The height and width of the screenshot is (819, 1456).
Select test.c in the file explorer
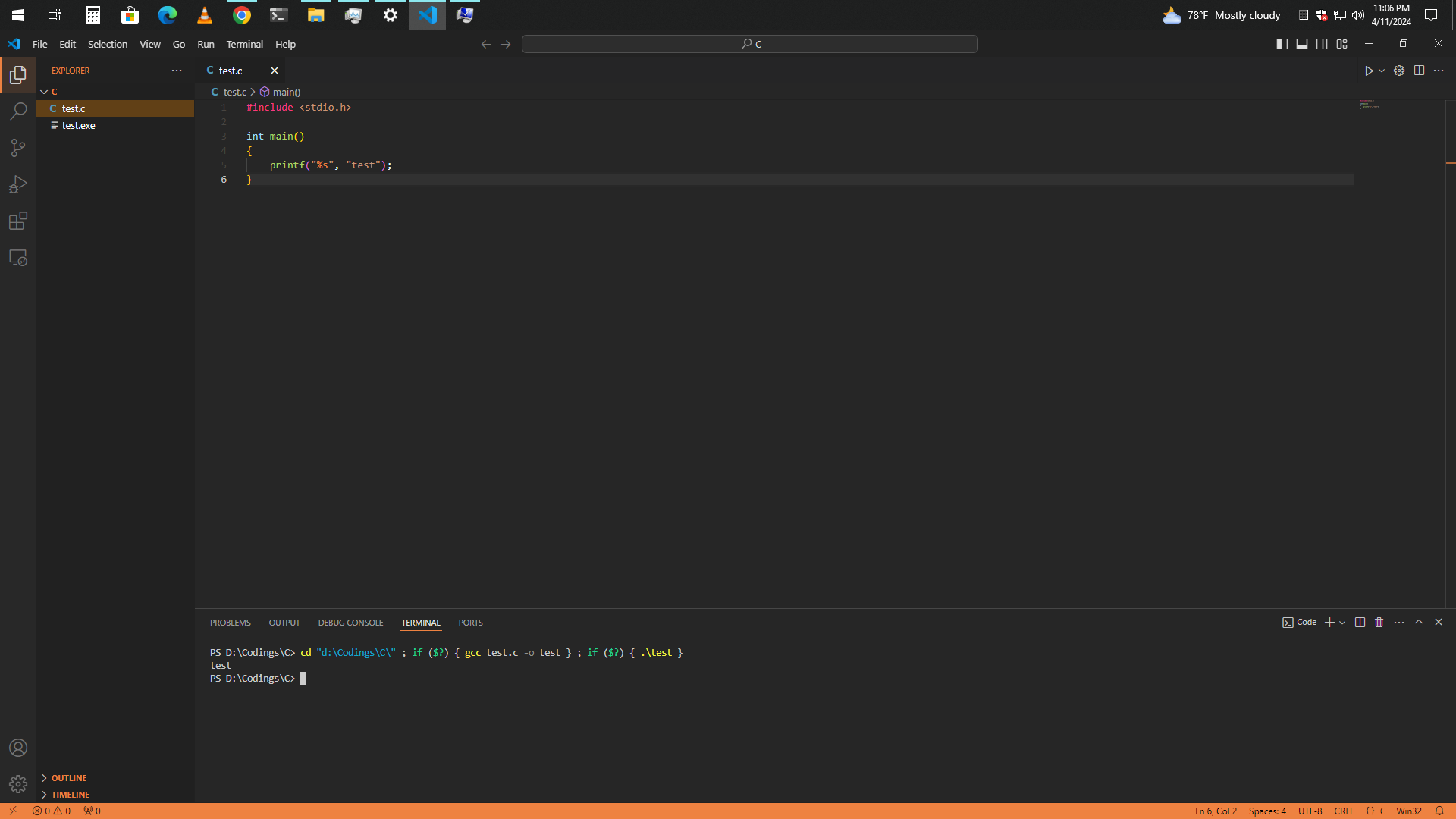(x=115, y=108)
